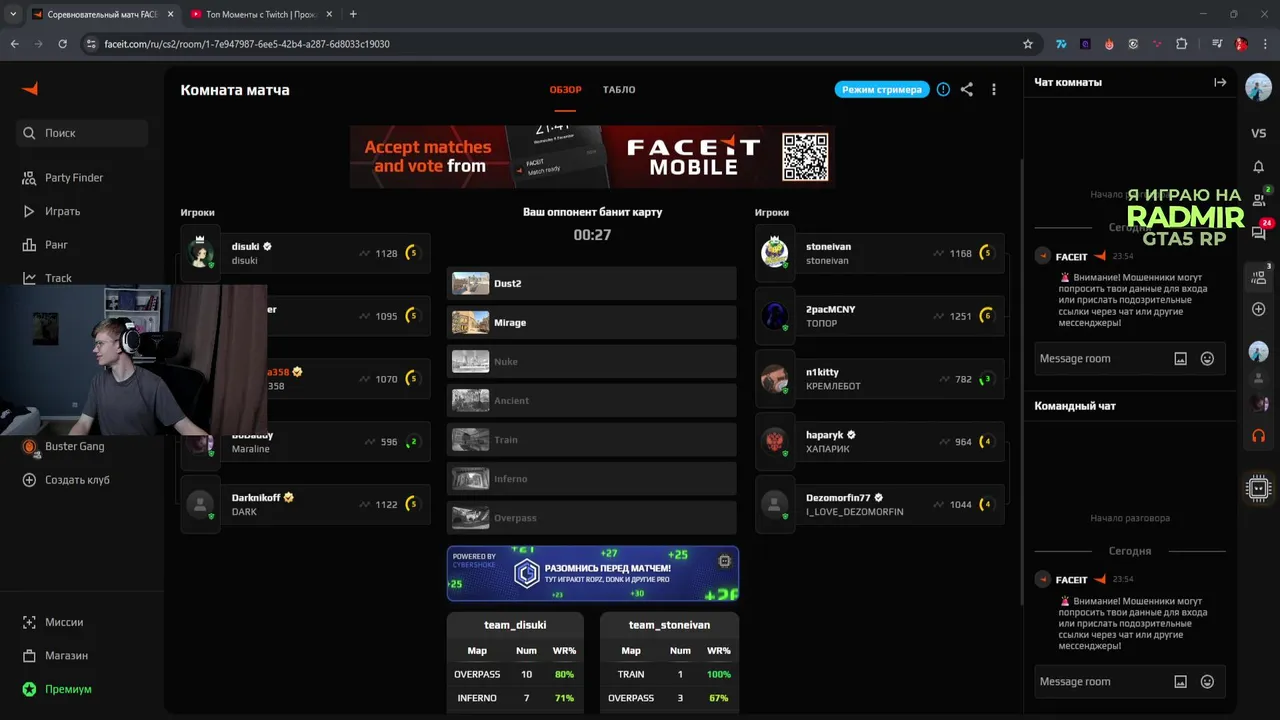
Task: Select the Mirage map
Action: (592, 323)
